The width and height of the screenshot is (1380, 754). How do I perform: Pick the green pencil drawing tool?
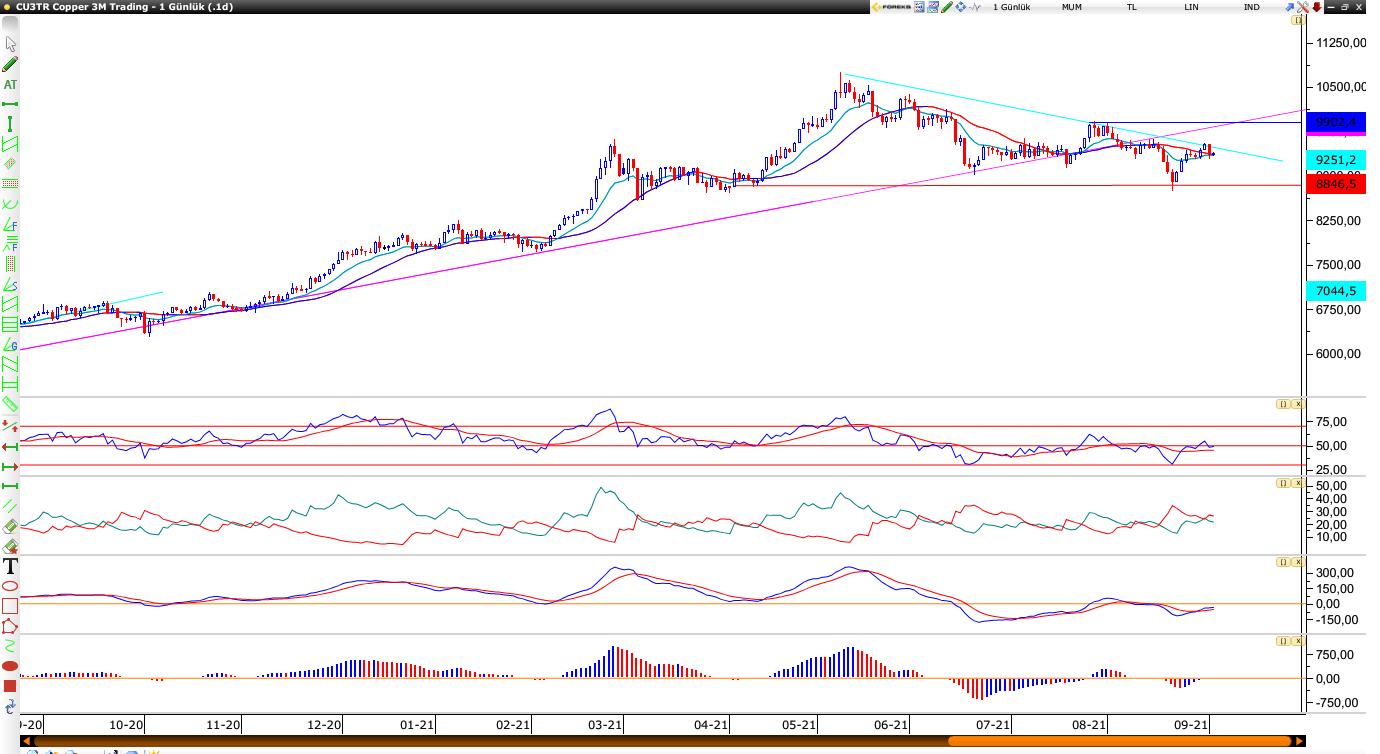point(11,64)
